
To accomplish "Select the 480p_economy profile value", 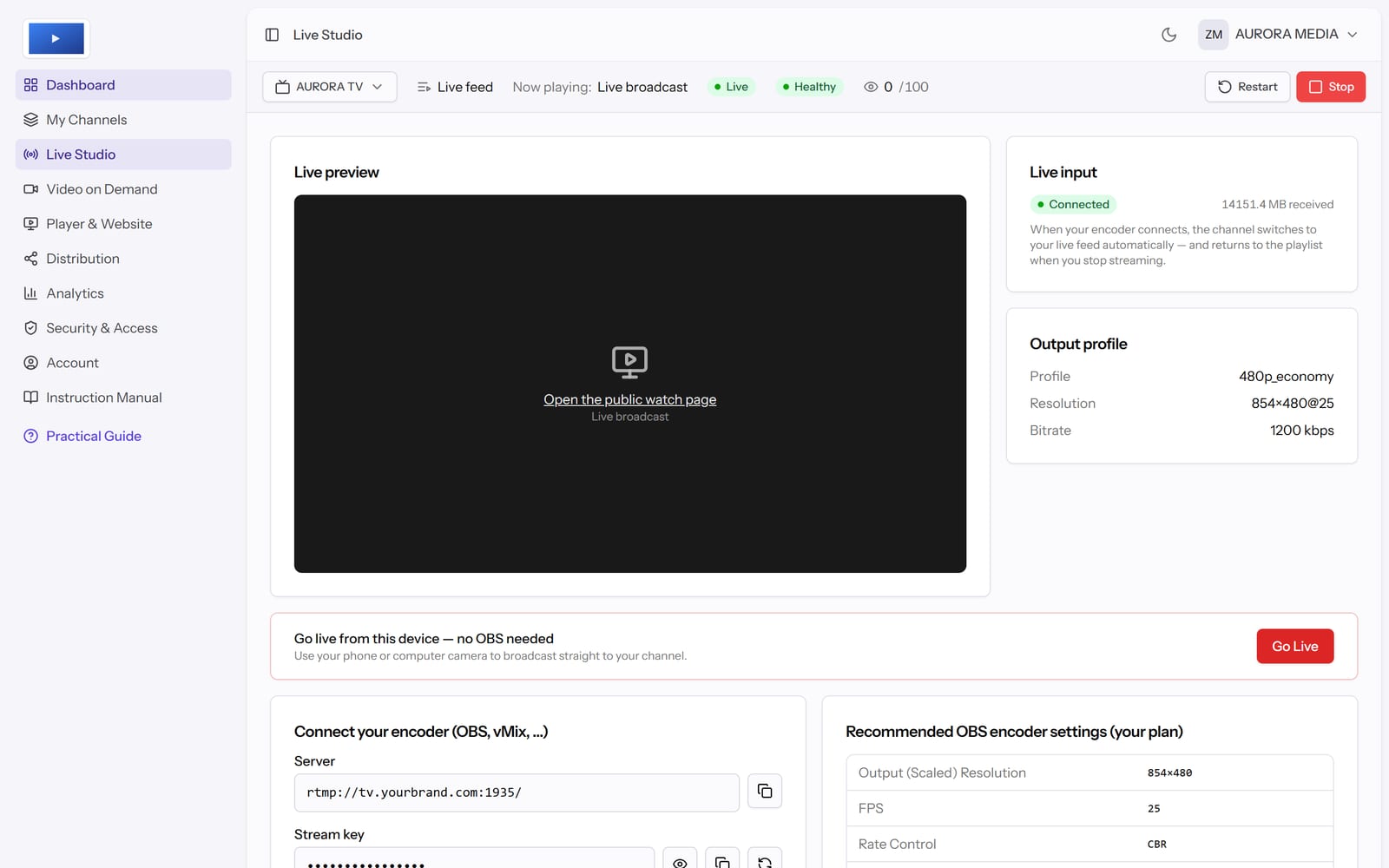I will click(1286, 376).
